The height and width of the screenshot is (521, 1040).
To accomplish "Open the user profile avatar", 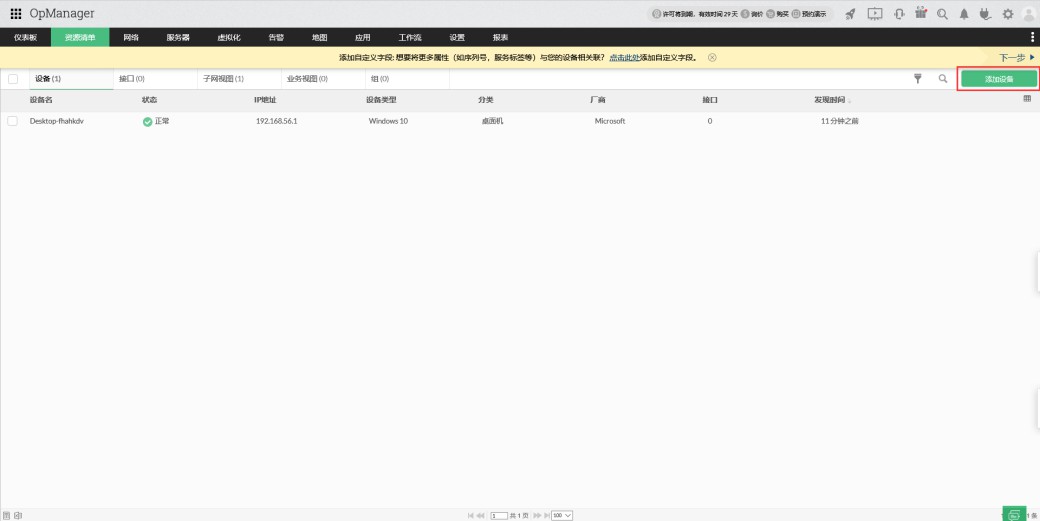I will (1029, 14).
